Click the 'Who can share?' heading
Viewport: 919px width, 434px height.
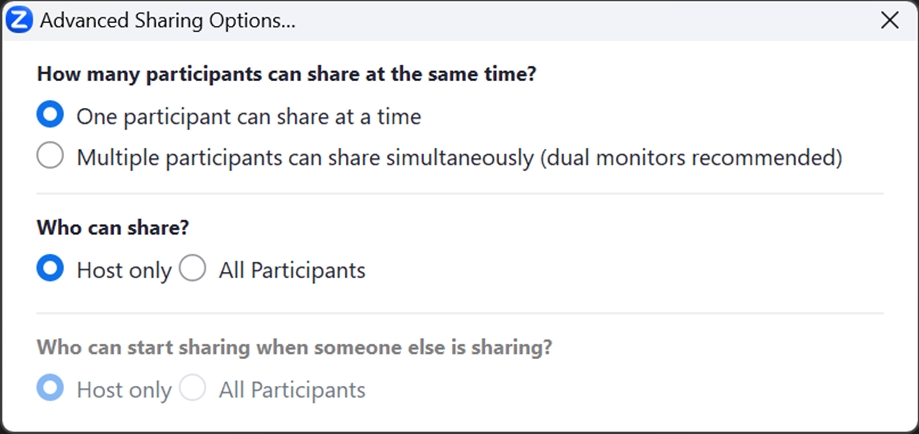pyautogui.click(x=113, y=228)
